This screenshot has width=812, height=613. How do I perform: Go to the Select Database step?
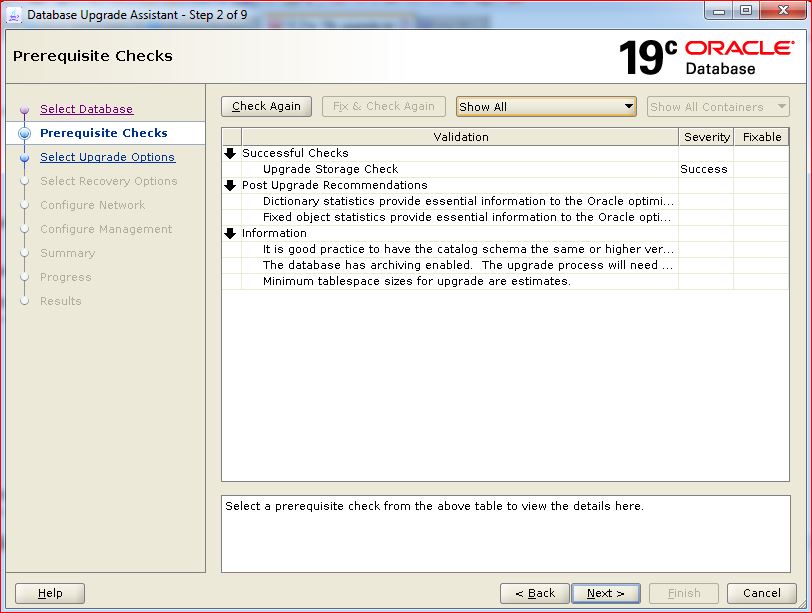(86, 109)
